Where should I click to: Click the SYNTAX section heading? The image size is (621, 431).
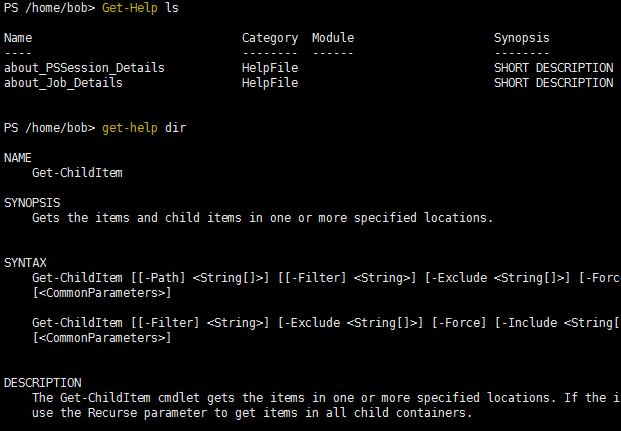click(x=25, y=262)
